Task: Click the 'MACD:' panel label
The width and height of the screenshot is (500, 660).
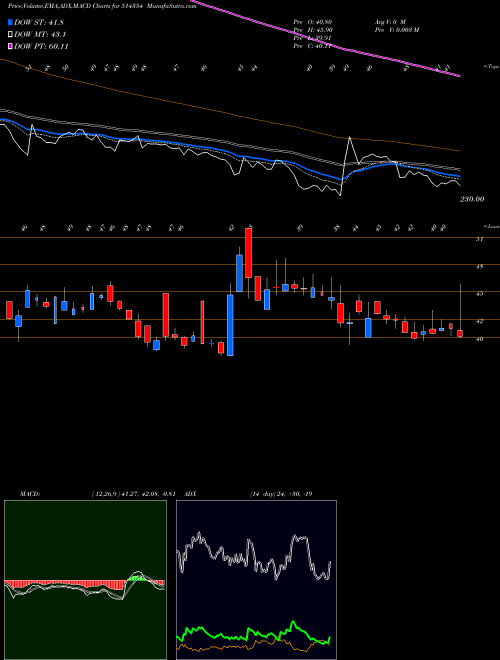Action: tap(29, 494)
